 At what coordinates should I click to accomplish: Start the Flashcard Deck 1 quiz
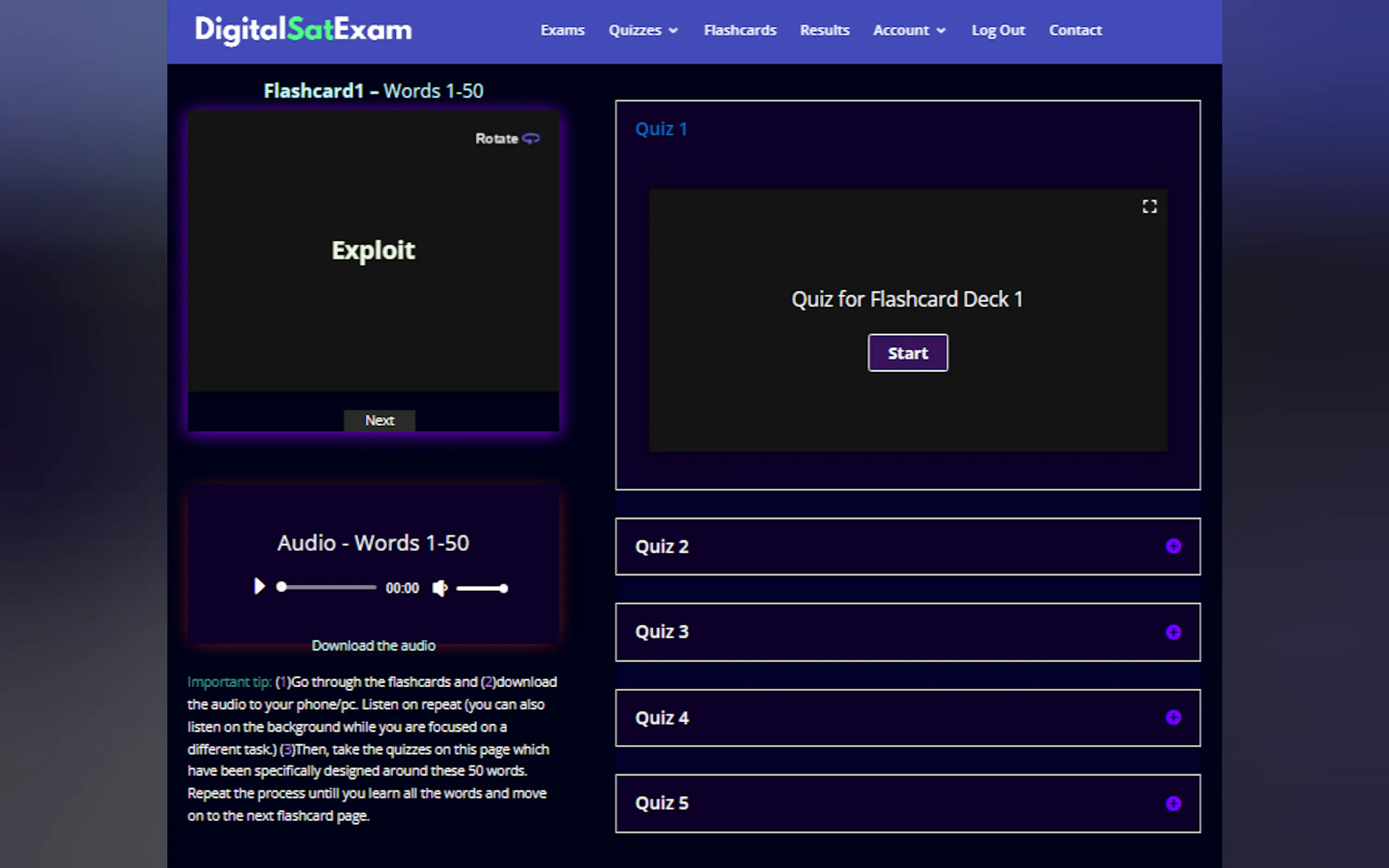(x=907, y=353)
